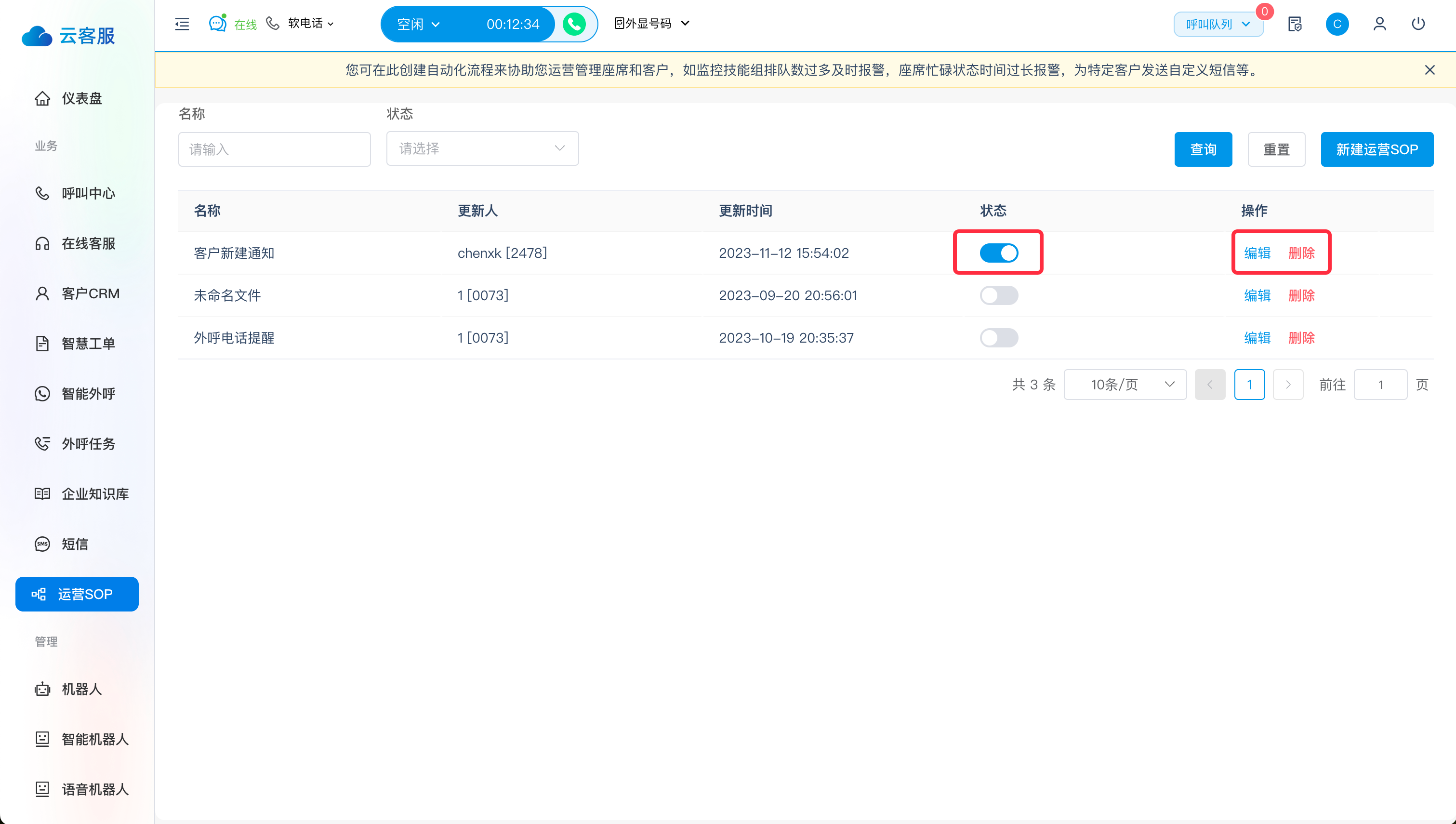The image size is (1456, 824).
Task: Click 新建运营SOP button
Action: click(x=1377, y=149)
